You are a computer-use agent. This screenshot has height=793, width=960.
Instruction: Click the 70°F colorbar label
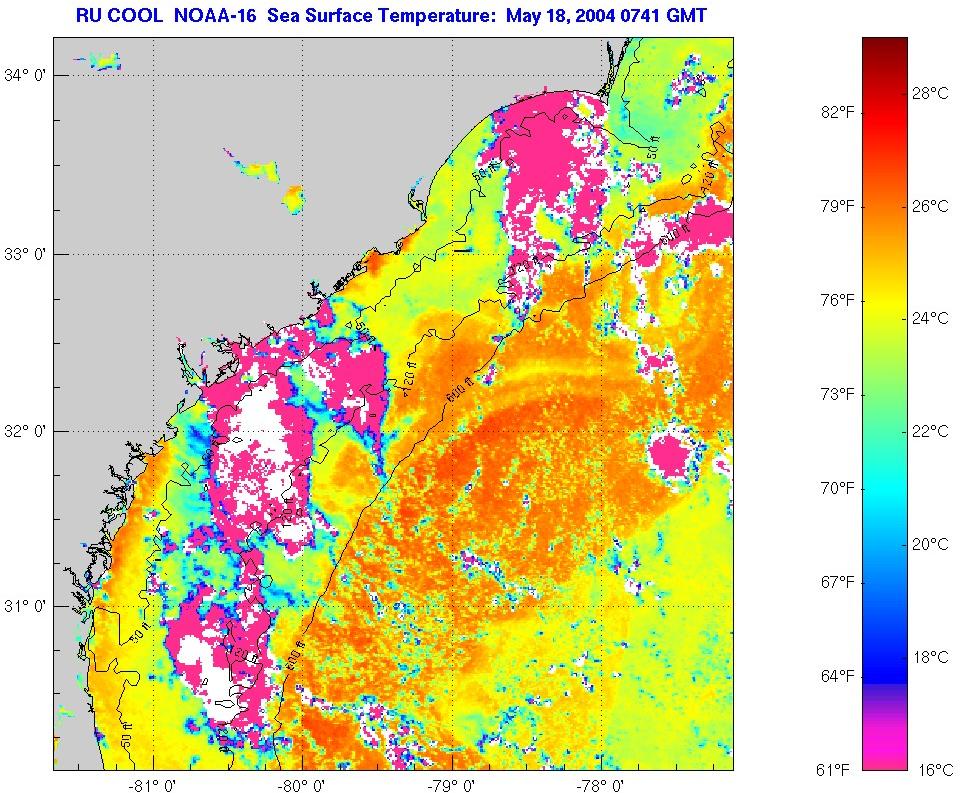[838, 488]
